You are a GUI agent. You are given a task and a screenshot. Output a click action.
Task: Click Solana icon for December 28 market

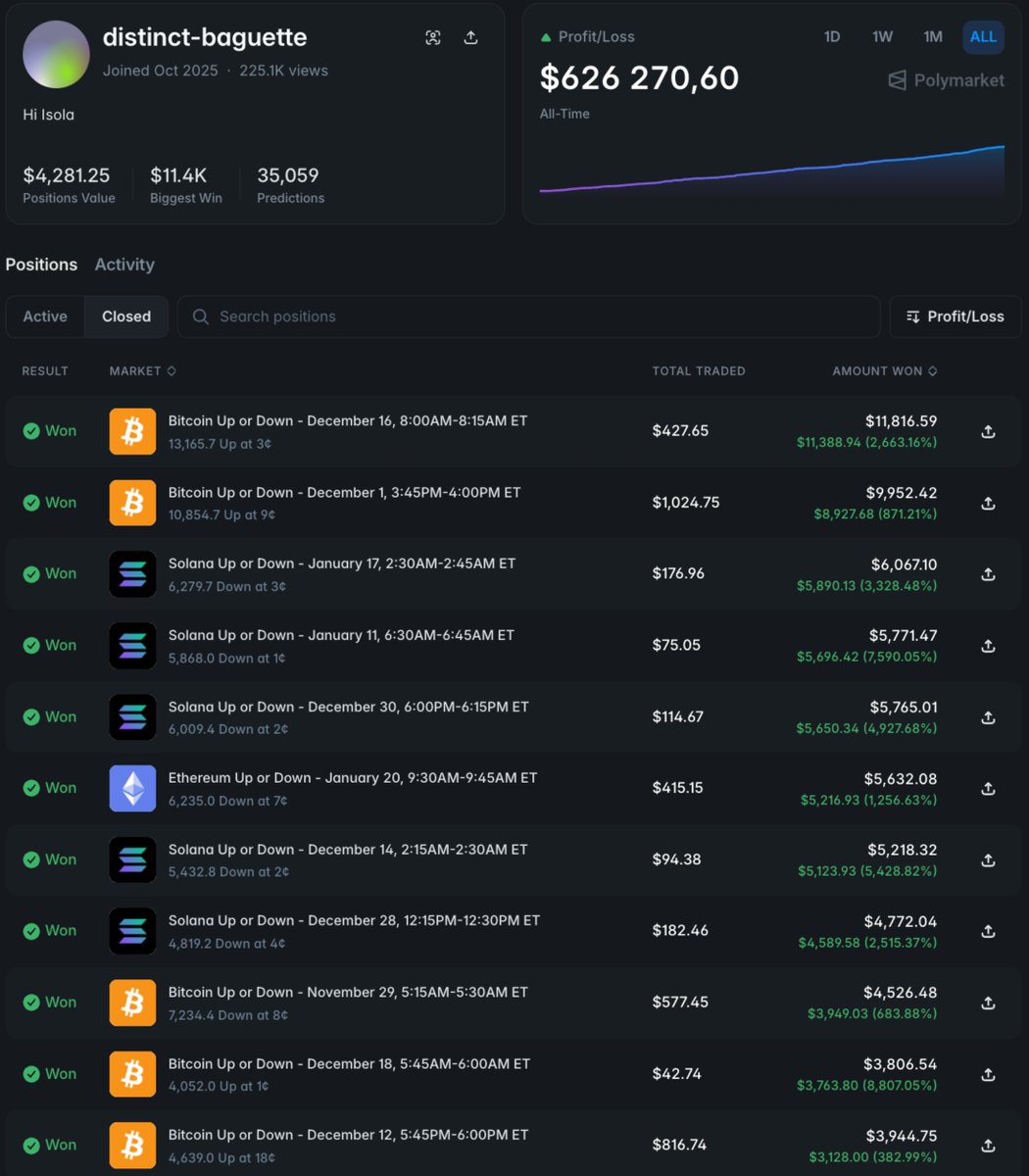(132, 931)
